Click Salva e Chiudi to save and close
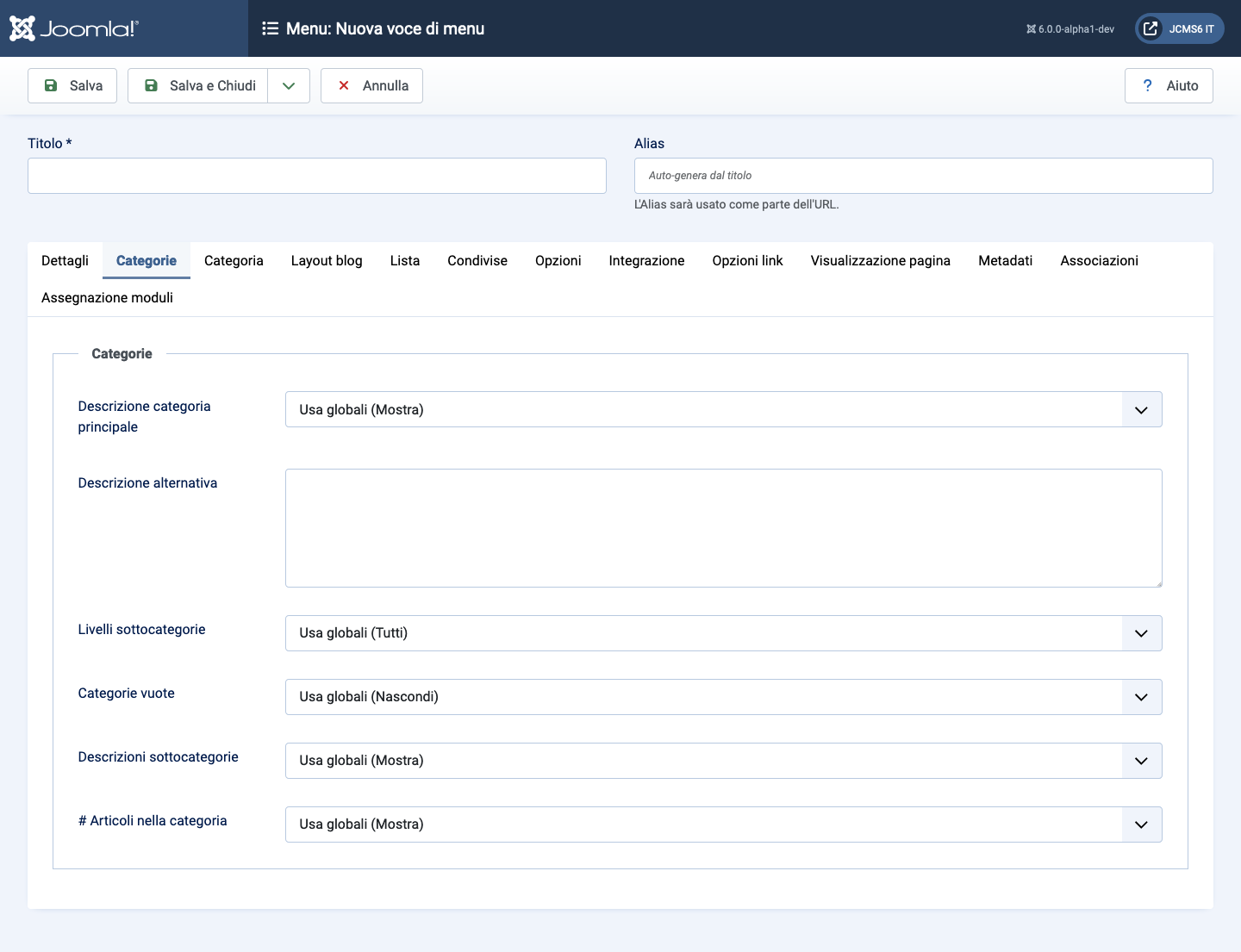 [199, 85]
